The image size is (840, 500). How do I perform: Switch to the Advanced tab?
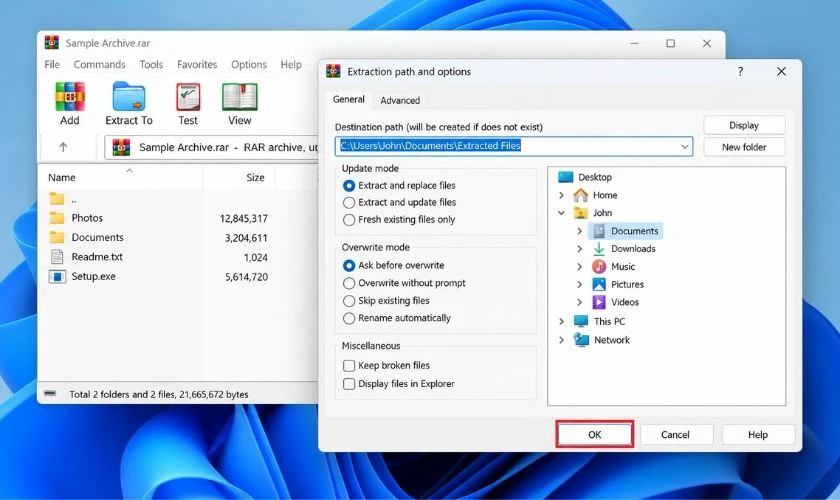coord(400,100)
